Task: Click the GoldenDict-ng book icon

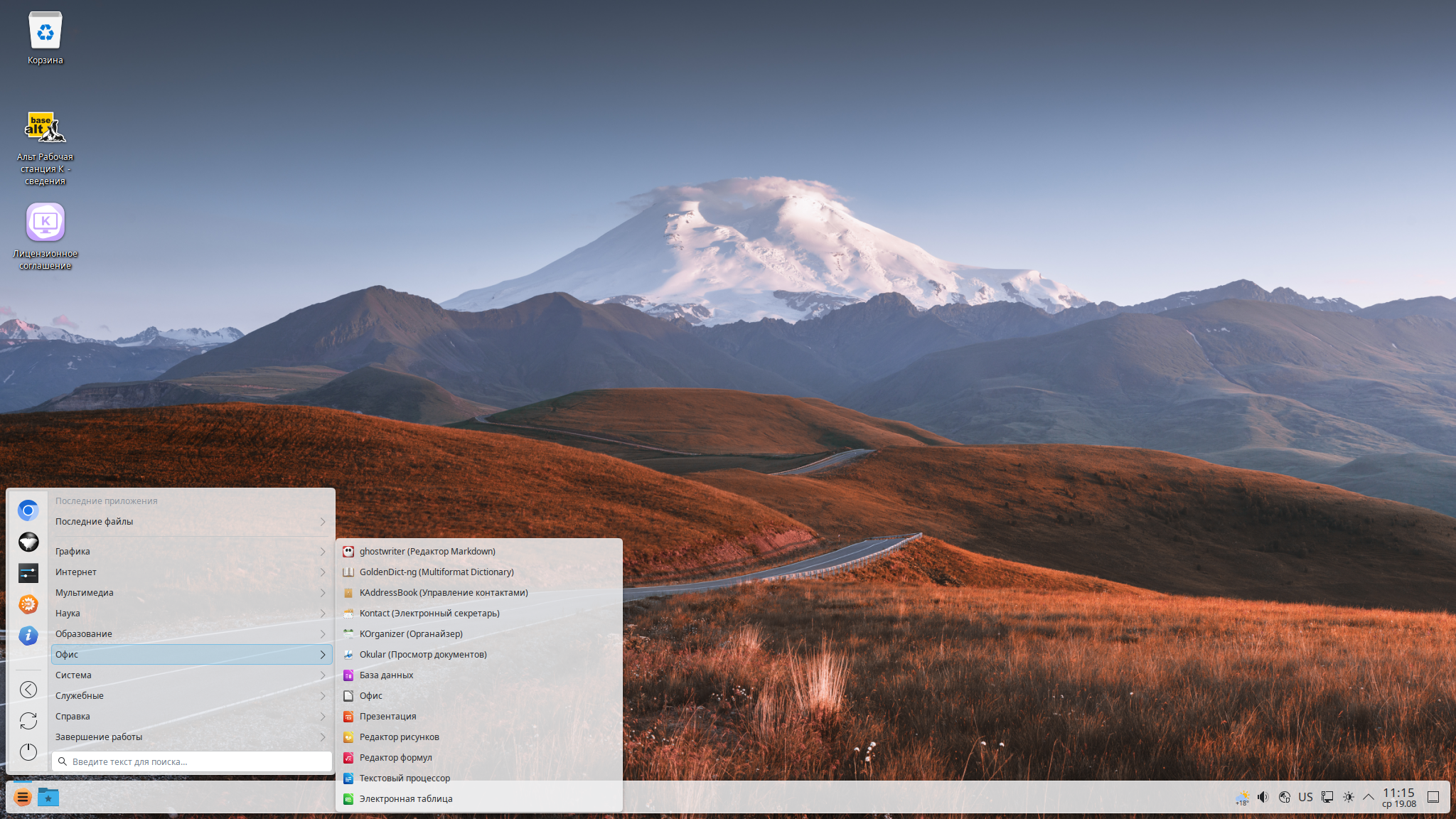Action: (x=348, y=572)
